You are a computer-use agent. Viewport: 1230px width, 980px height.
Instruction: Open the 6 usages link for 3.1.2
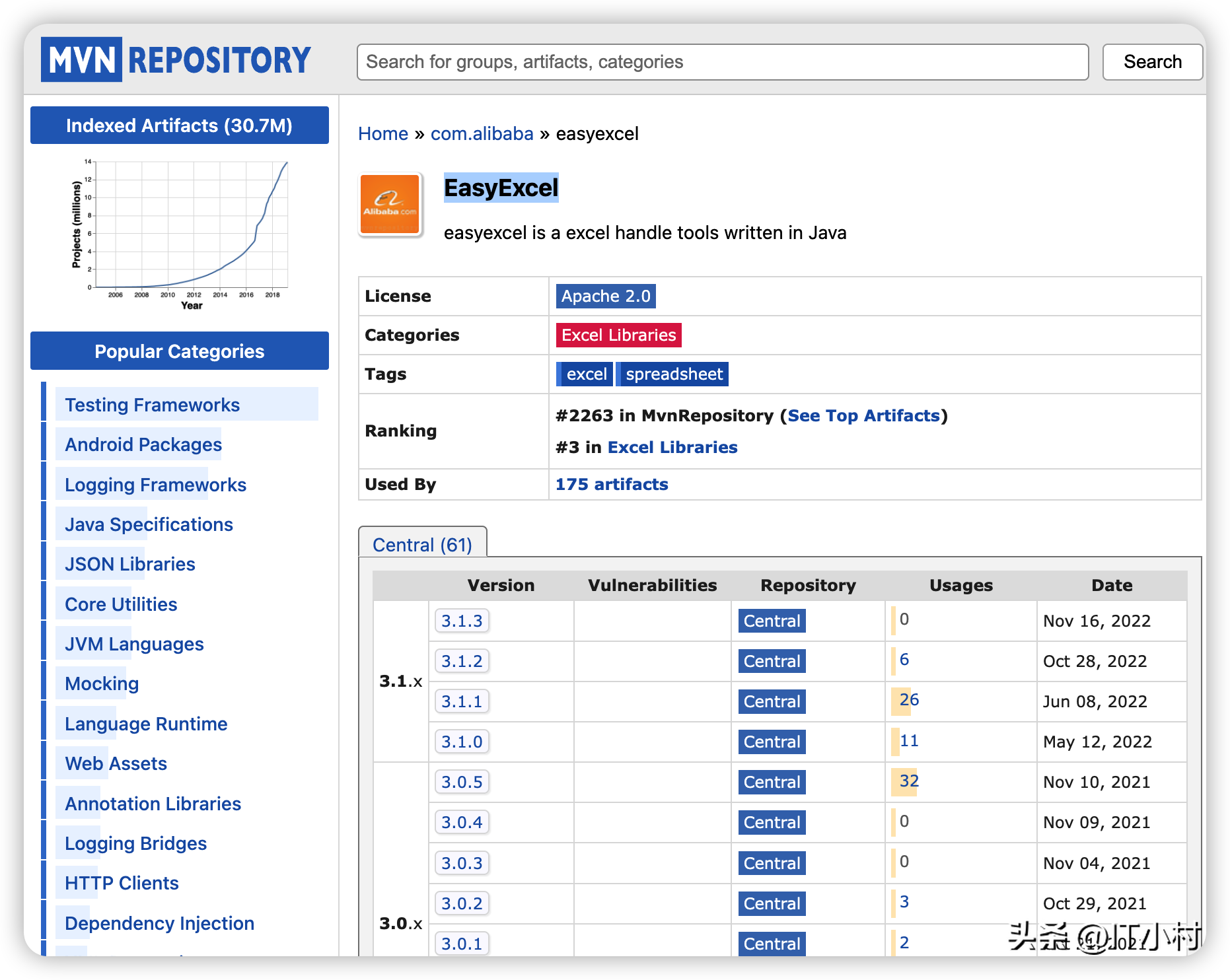[904, 660]
